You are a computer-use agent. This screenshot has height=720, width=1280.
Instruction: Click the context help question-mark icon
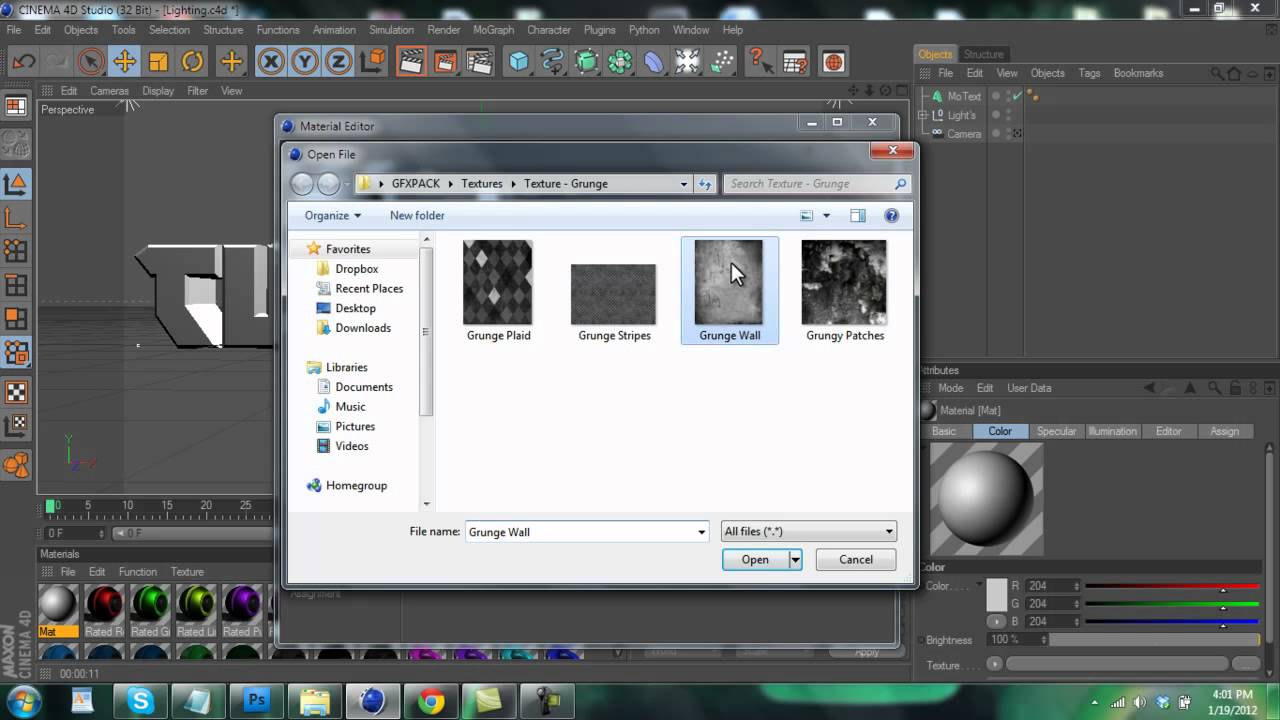point(760,61)
